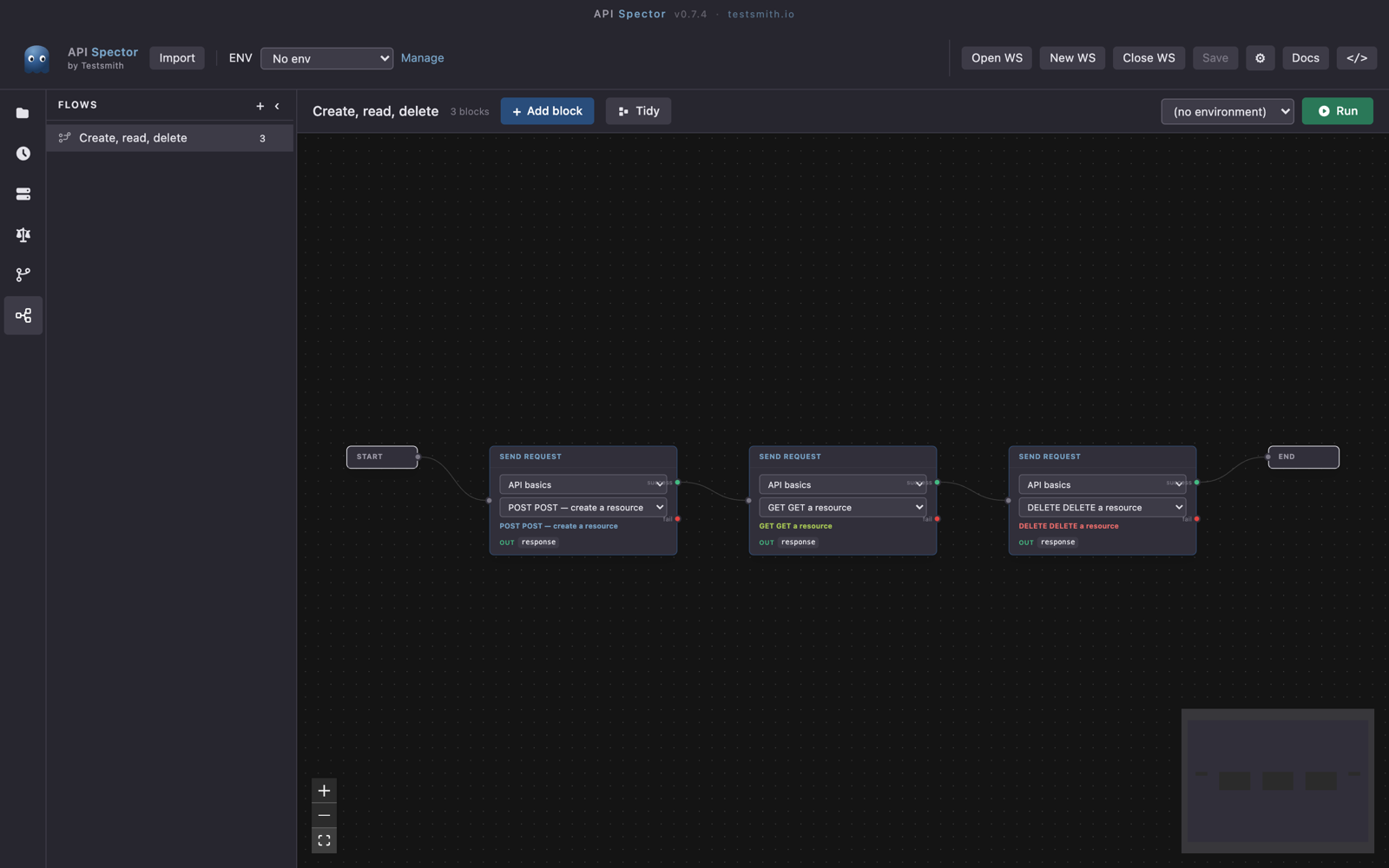Run the flow
The height and width of the screenshot is (868, 1389).
[1337, 111]
